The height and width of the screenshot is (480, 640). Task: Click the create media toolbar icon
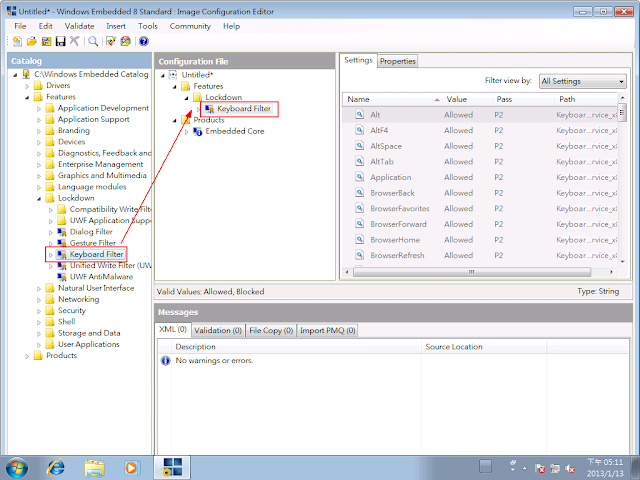[x=125, y=41]
